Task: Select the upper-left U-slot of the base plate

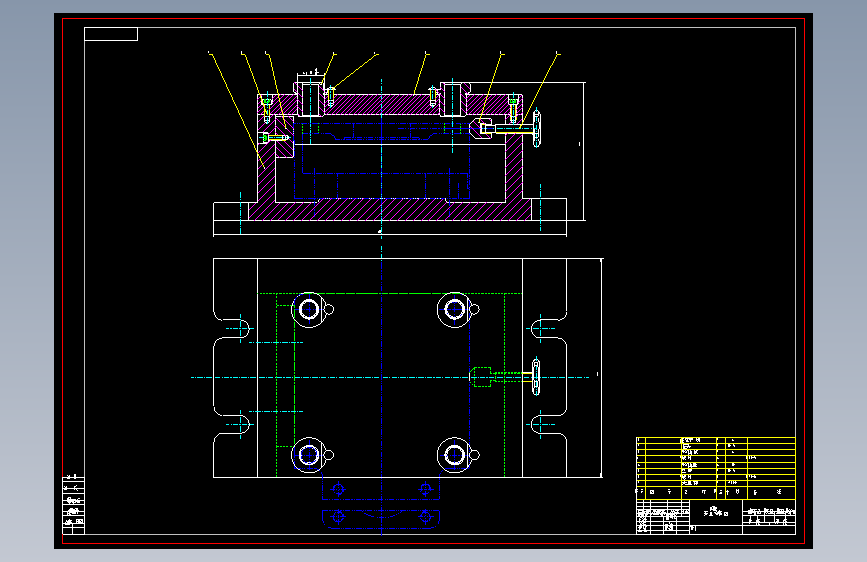Action: point(232,329)
